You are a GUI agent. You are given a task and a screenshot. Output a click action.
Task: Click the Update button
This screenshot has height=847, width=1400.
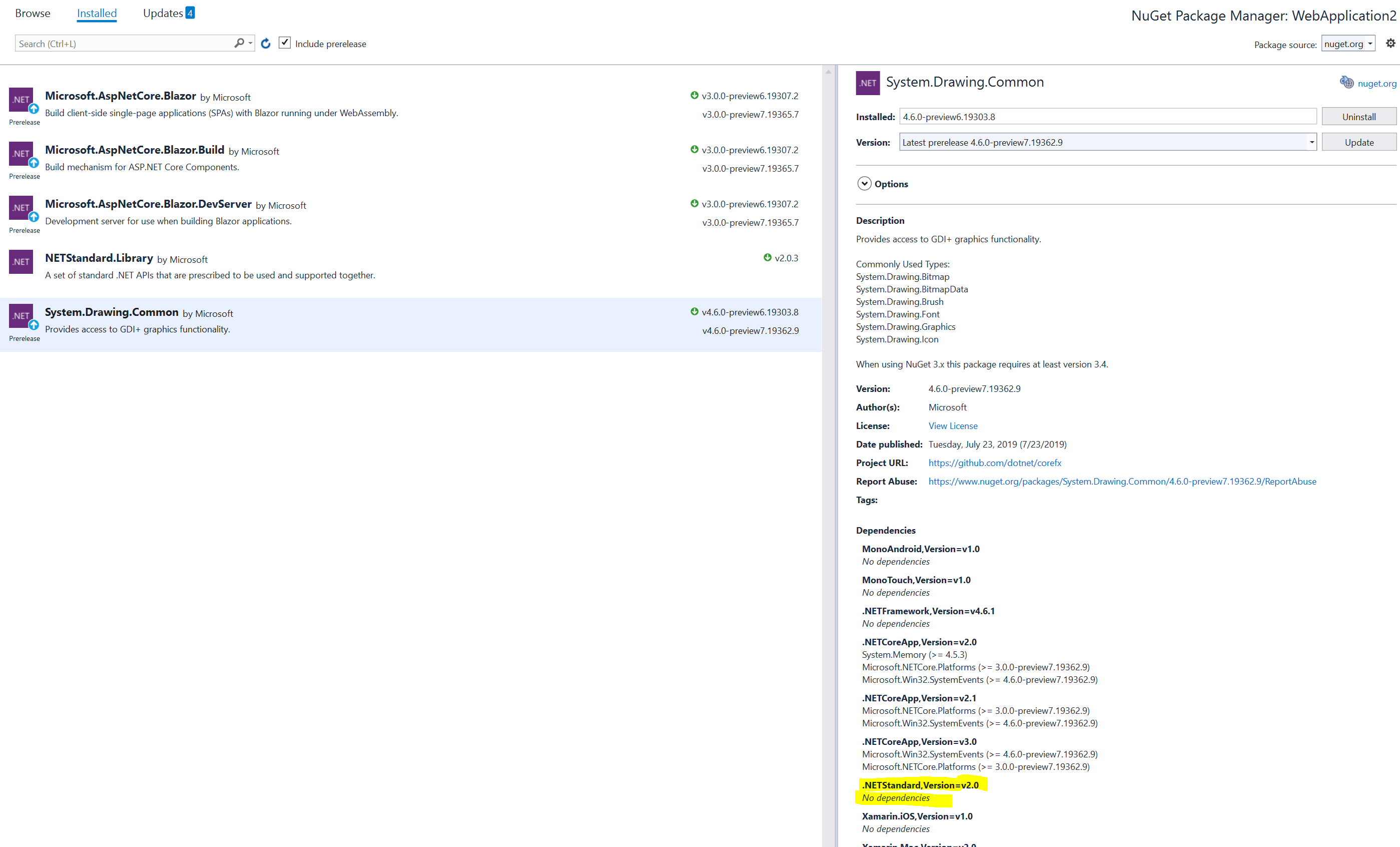click(x=1358, y=142)
